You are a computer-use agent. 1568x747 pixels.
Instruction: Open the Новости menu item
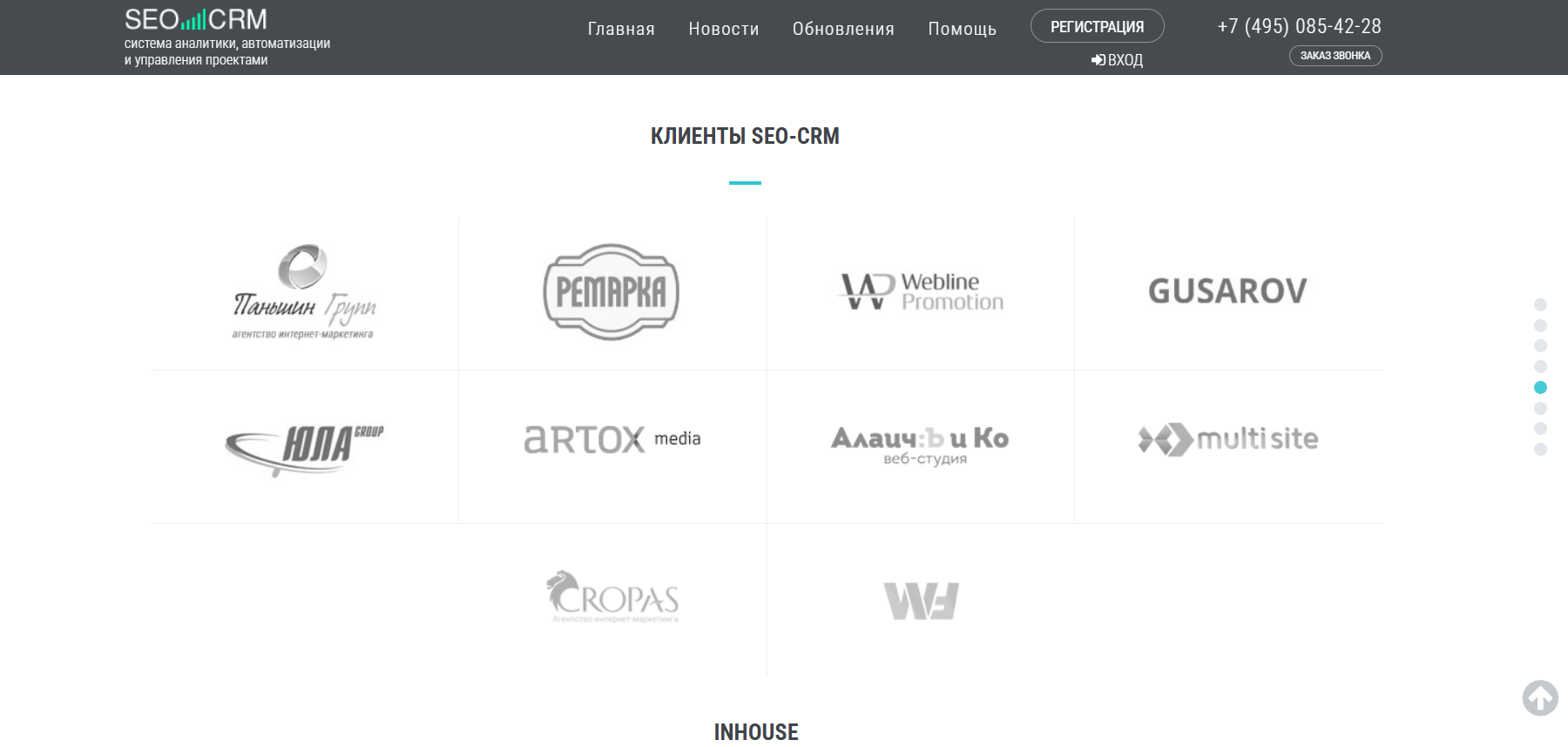tap(723, 29)
